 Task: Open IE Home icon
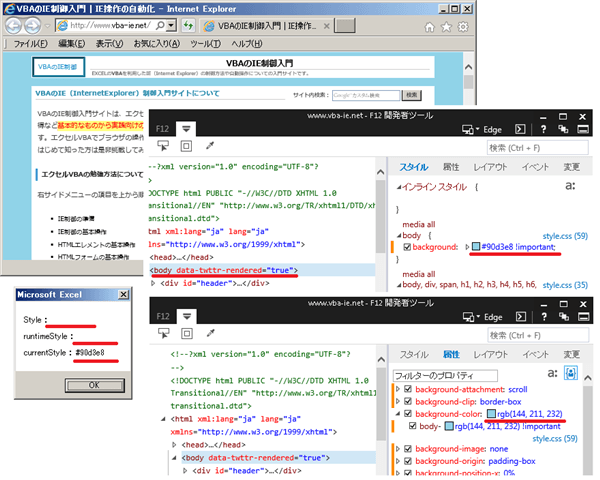tap(430, 27)
